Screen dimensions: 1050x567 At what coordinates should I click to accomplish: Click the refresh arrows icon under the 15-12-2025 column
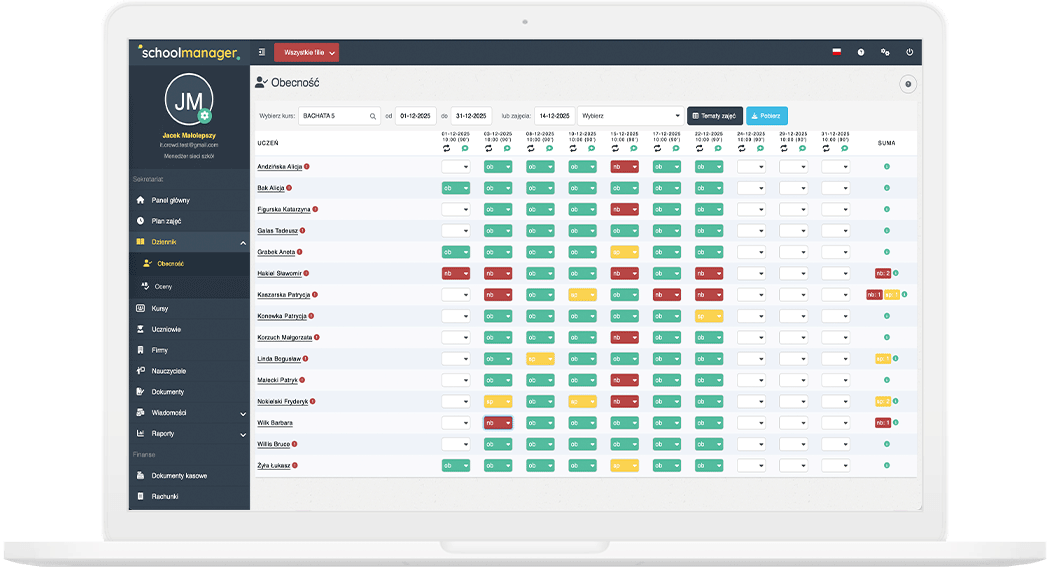[615, 147]
